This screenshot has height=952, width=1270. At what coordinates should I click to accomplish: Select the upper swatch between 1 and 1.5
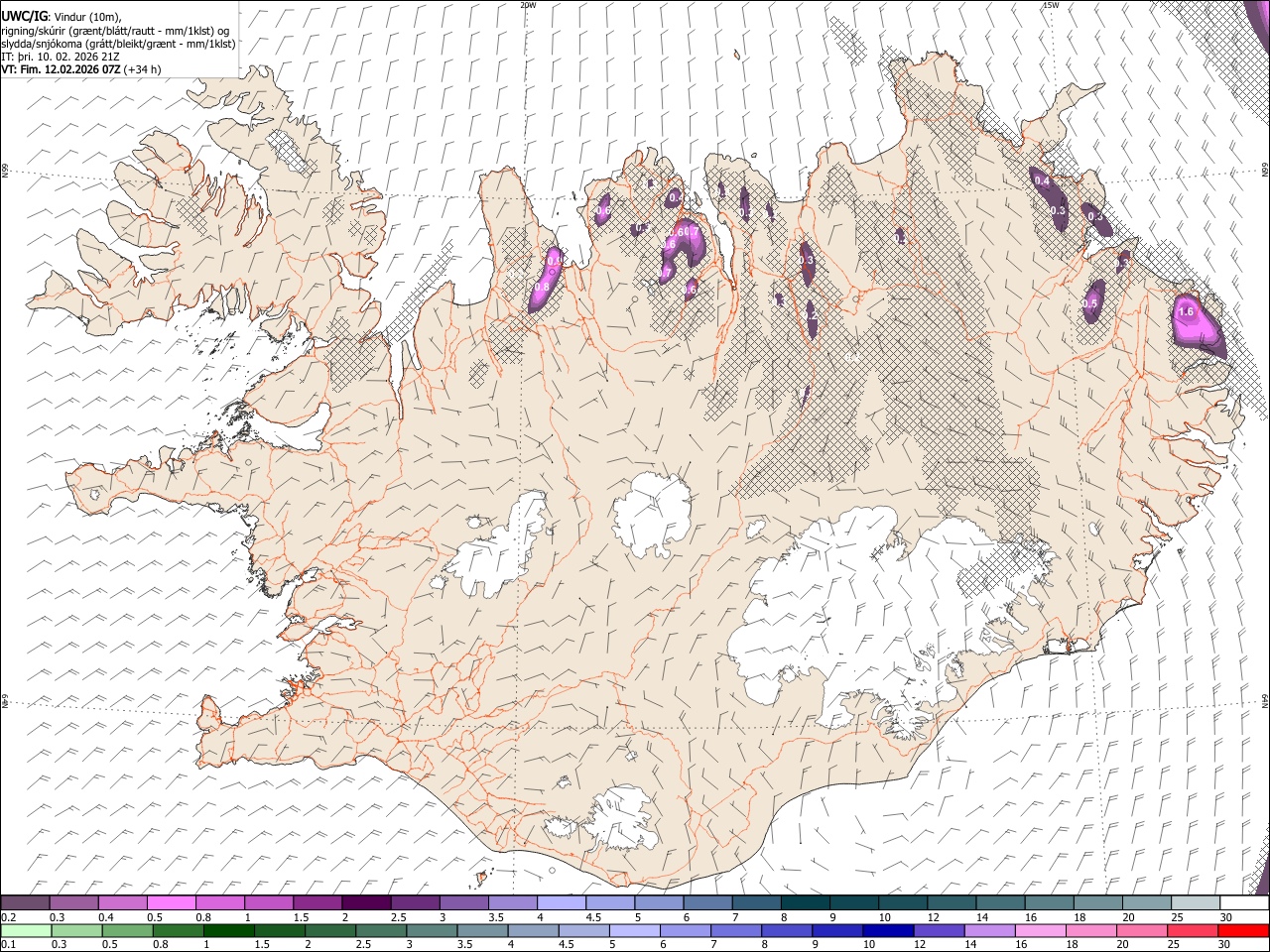[268, 902]
